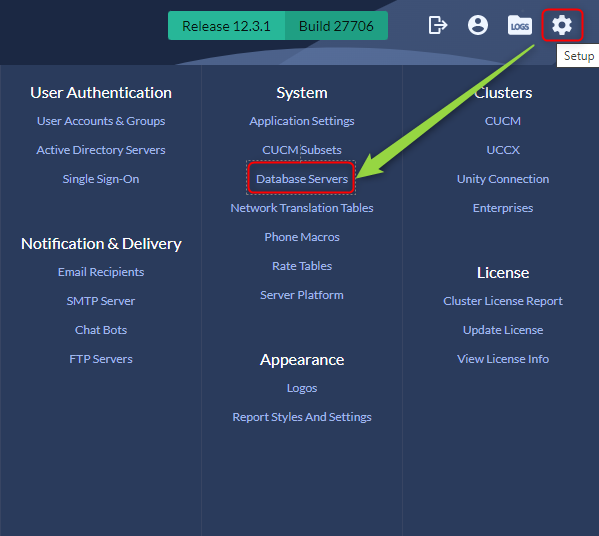Select Phone Macros
This screenshot has height=536, width=599.
pyautogui.click(x=302, y=237)
